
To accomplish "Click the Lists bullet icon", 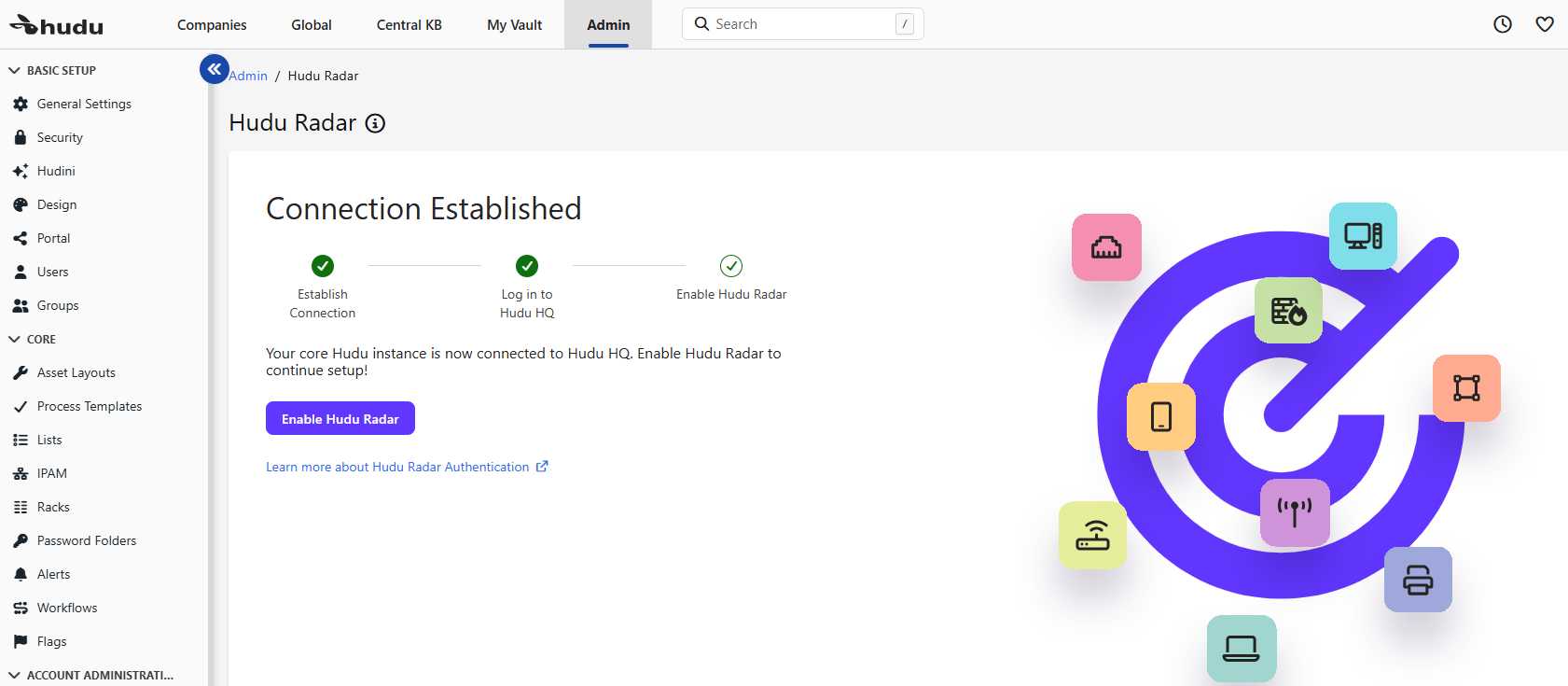I will pos(21,440).
